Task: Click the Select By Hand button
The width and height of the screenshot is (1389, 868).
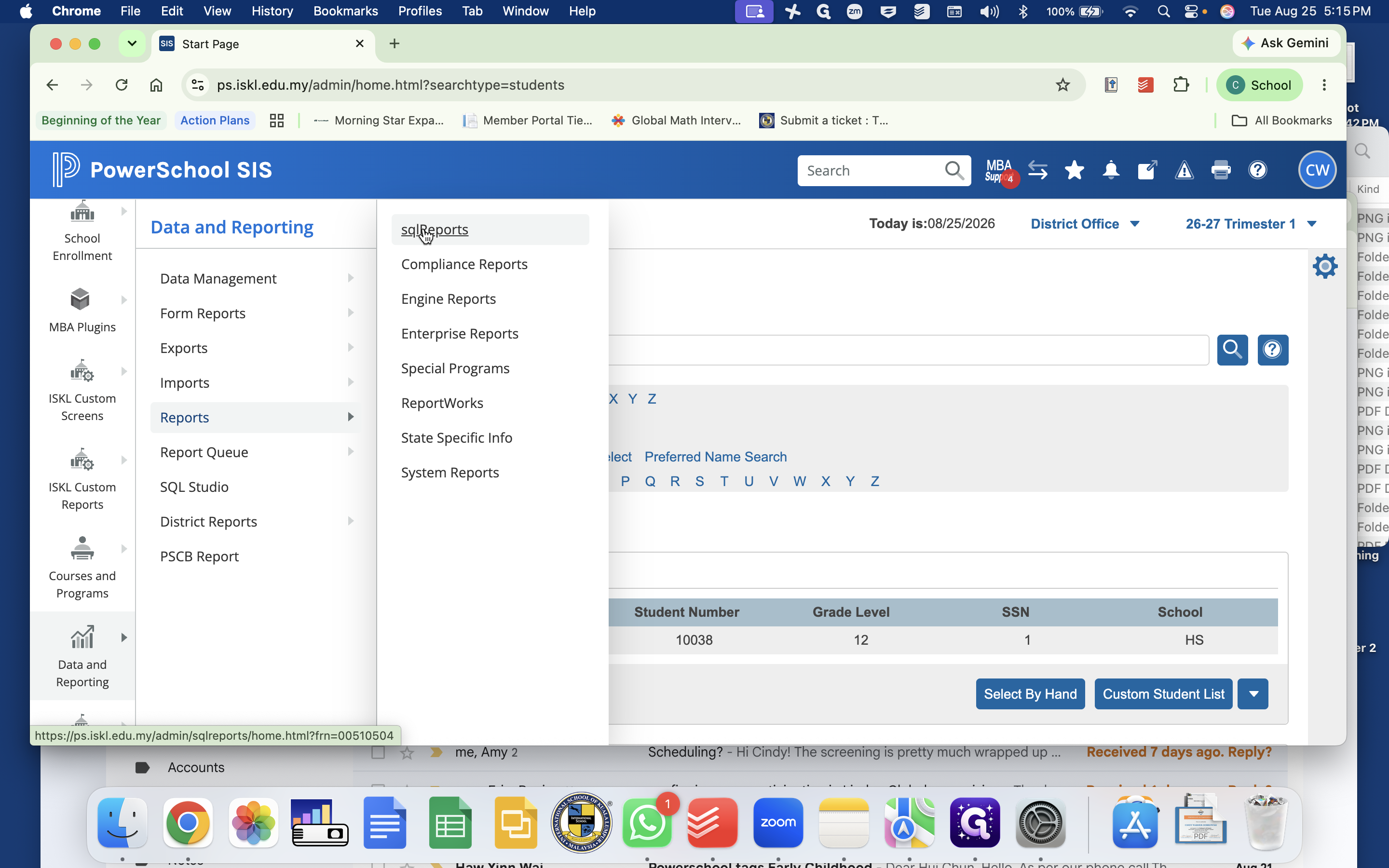Action: pyautogui.click(x=1030, y=694)
